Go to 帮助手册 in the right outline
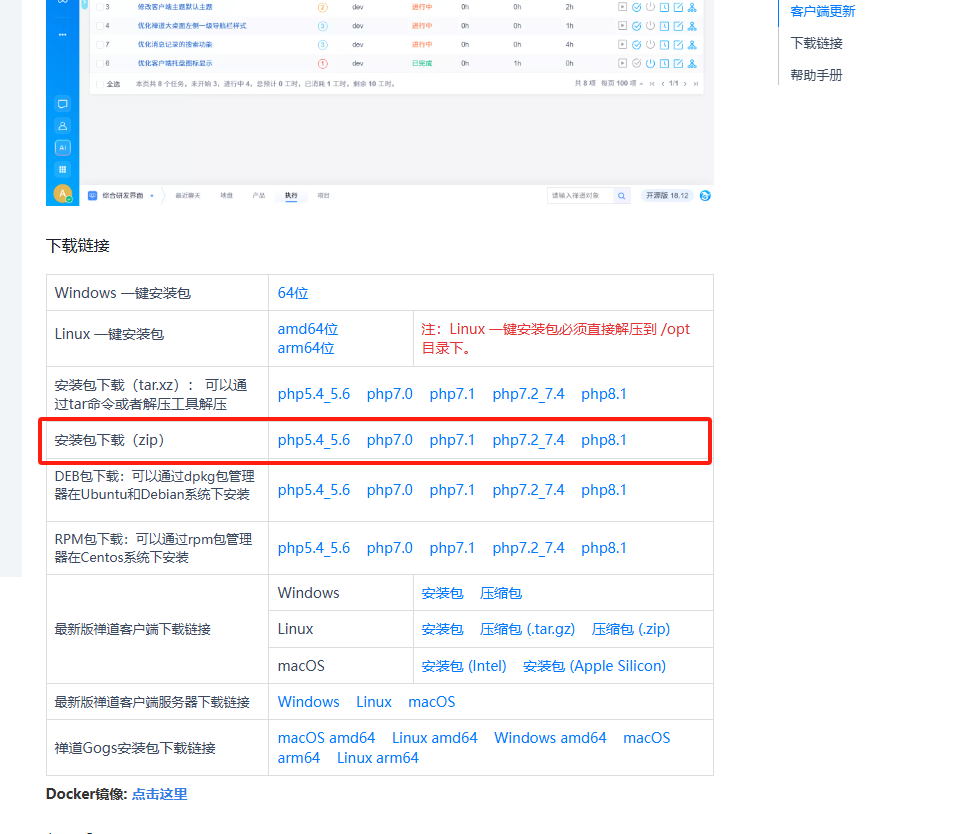This screenshot has width=956, height=834. pyautogui.click(x=816, y=75)
